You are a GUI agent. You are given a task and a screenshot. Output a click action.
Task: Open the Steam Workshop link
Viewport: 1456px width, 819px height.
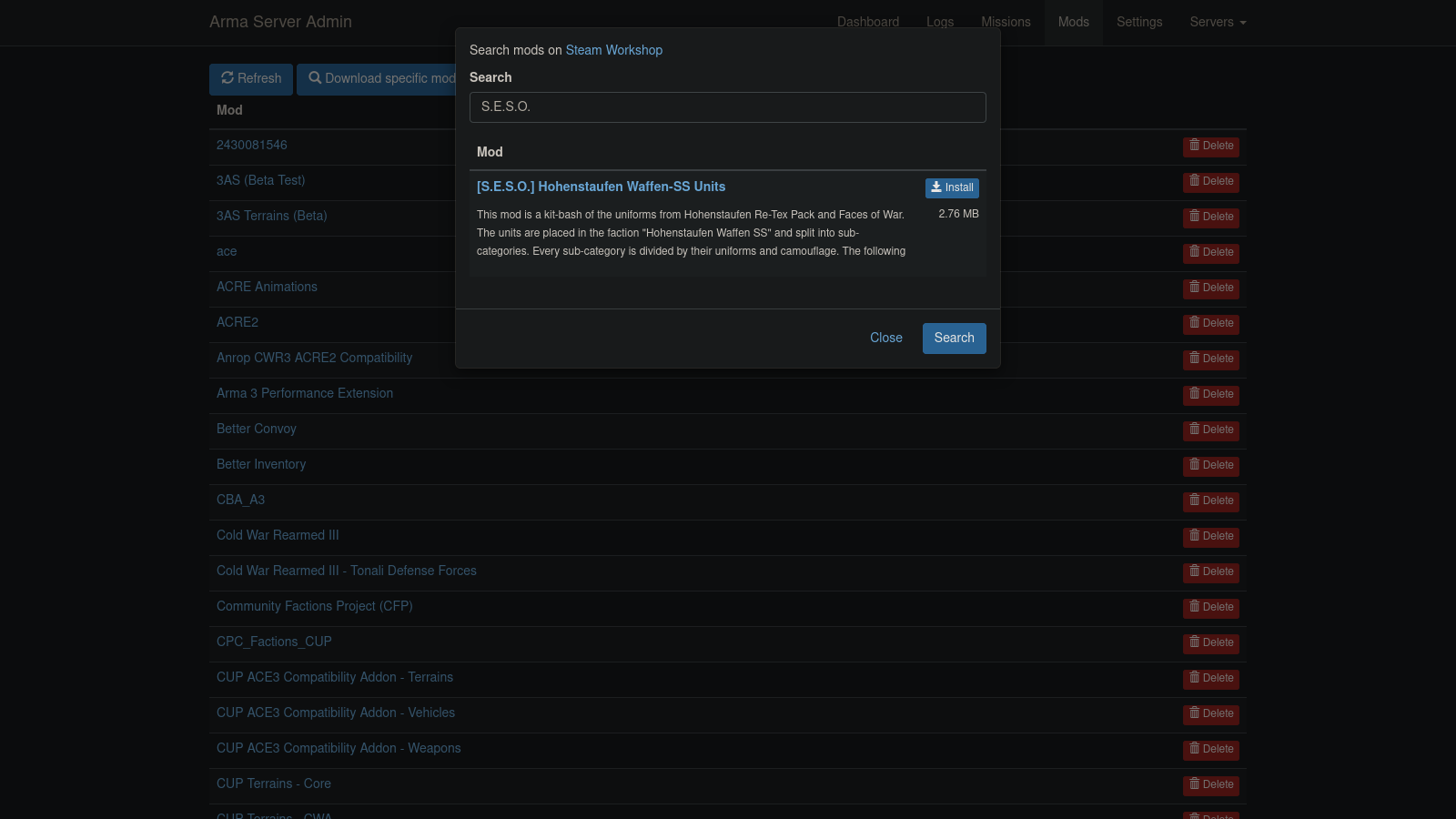613,50
